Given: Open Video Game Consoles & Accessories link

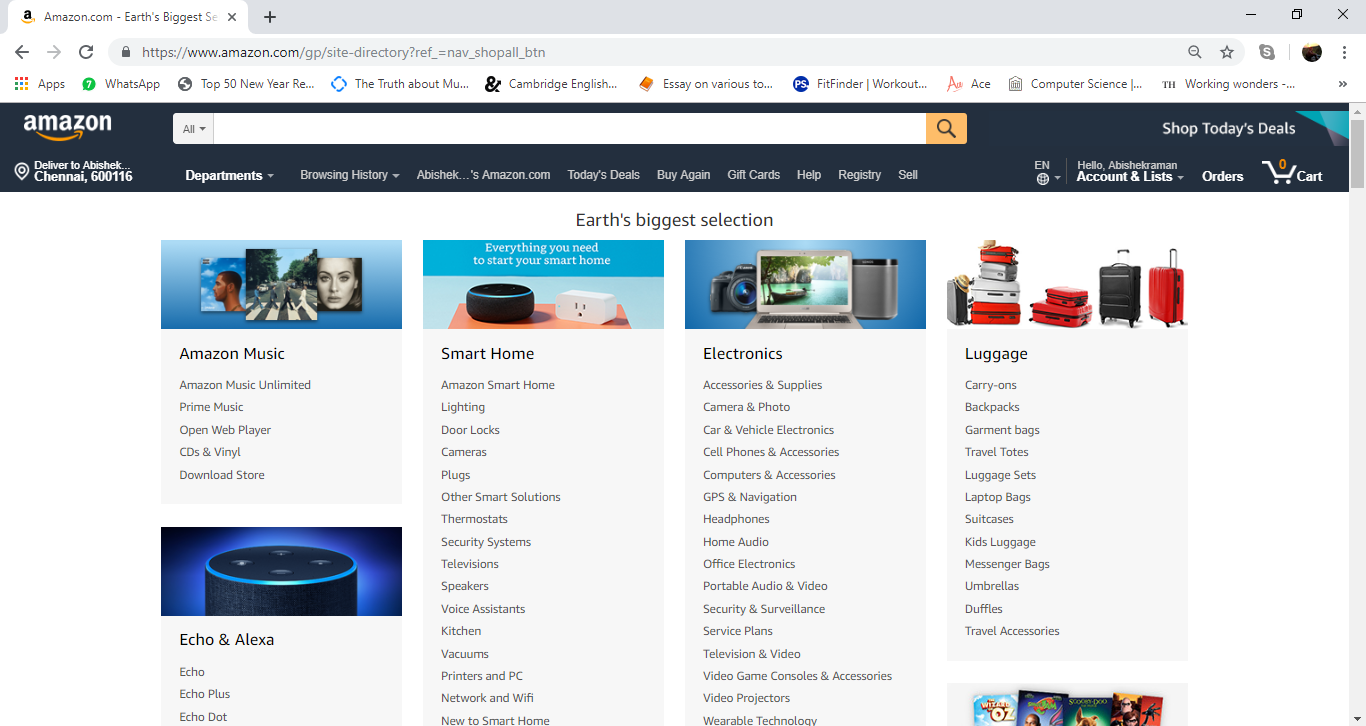Looking at the screenshot, I should [x=797, y=676].
